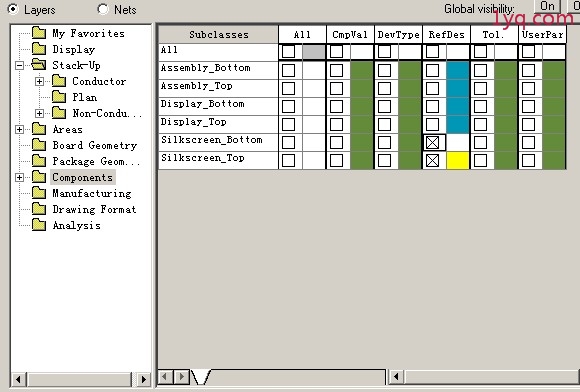580x392 pixels.
Task: Open Board Geometry folder icon
Action: pos(39,145)
